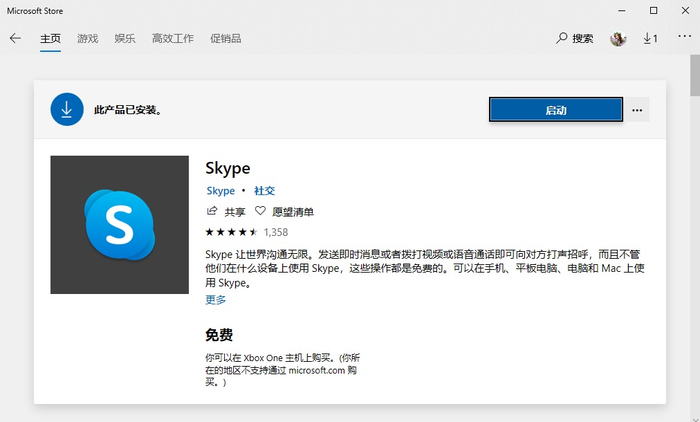This screenshot has width=700, height=422.
Task: Go to the 促销品 tab
Action: (225, 39)
